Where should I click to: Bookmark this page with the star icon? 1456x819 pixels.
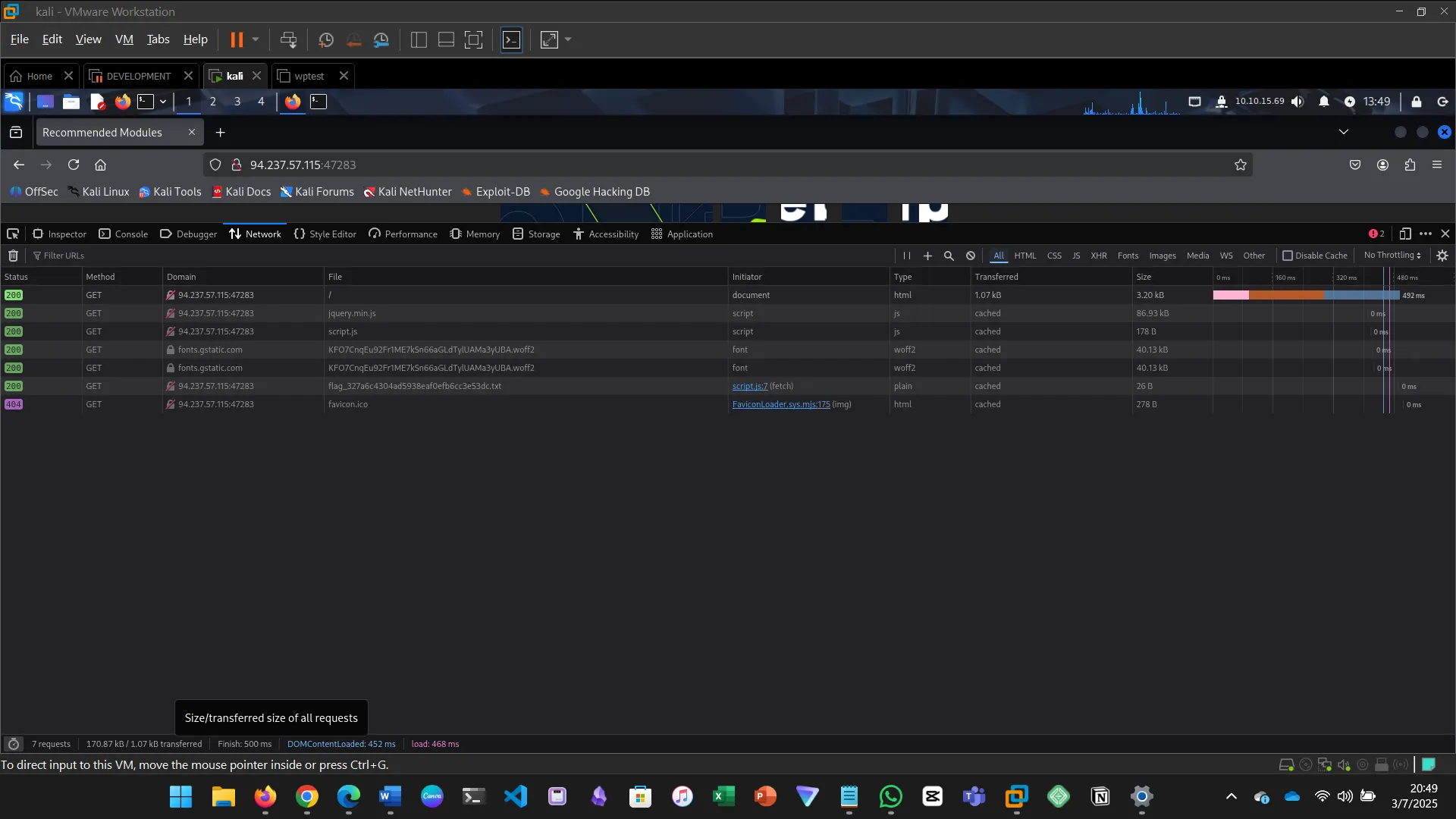[x=1241, y=165]
